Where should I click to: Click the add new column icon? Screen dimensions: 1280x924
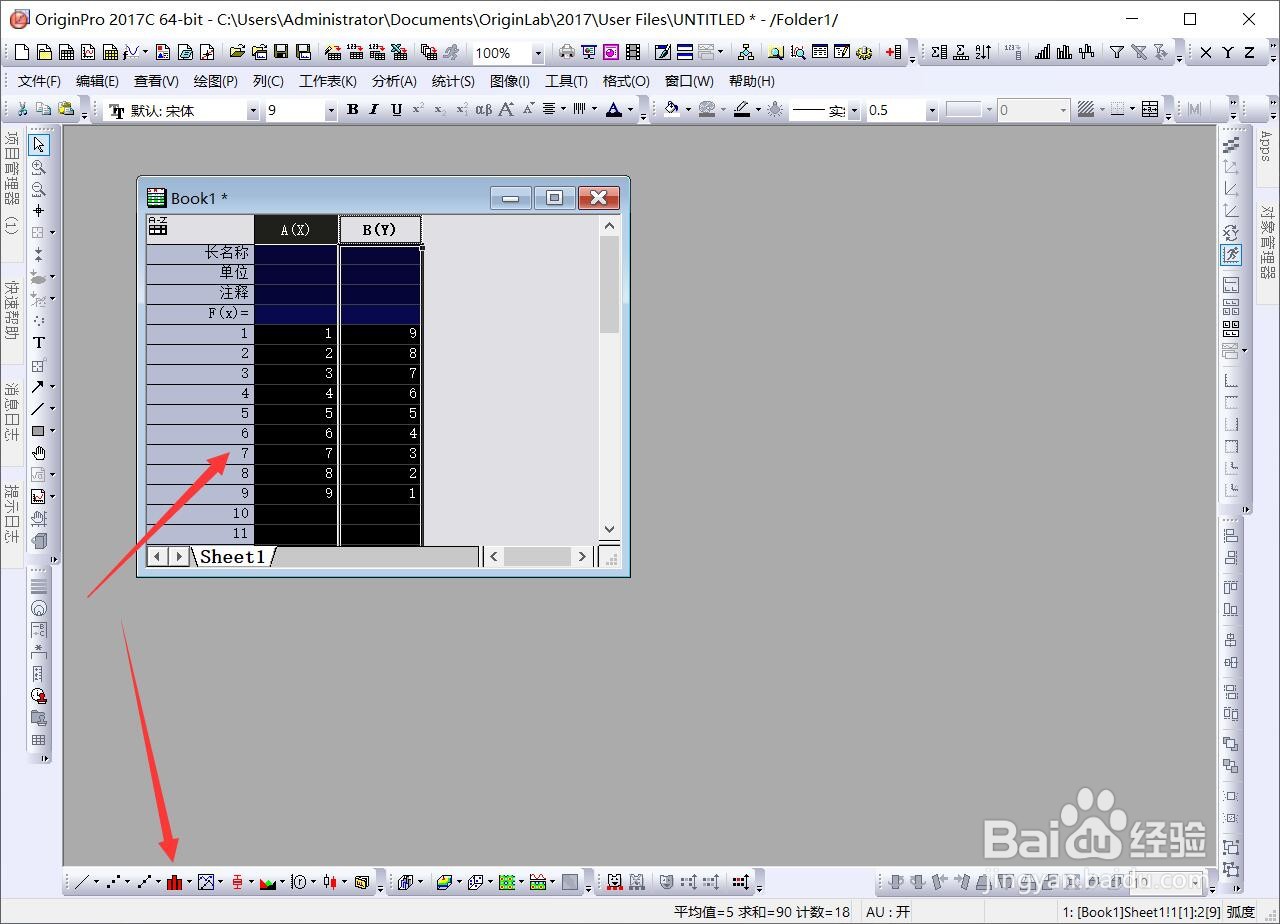point(895,52)
